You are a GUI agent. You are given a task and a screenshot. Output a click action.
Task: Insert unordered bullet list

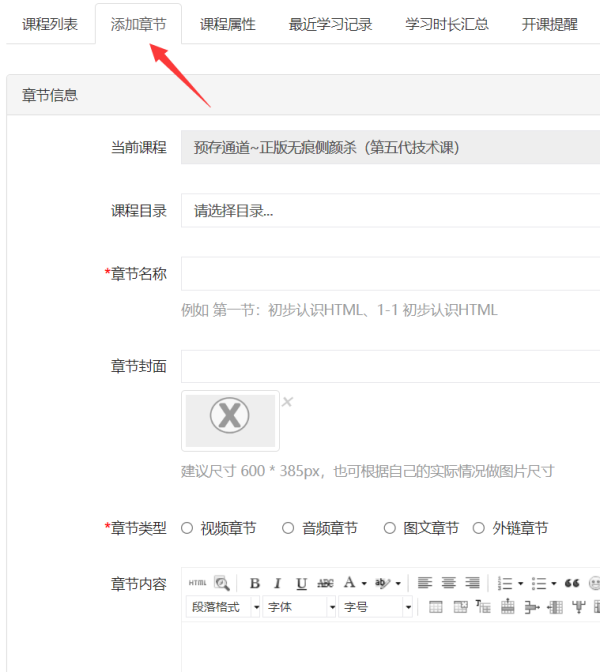tap(539, 584)
